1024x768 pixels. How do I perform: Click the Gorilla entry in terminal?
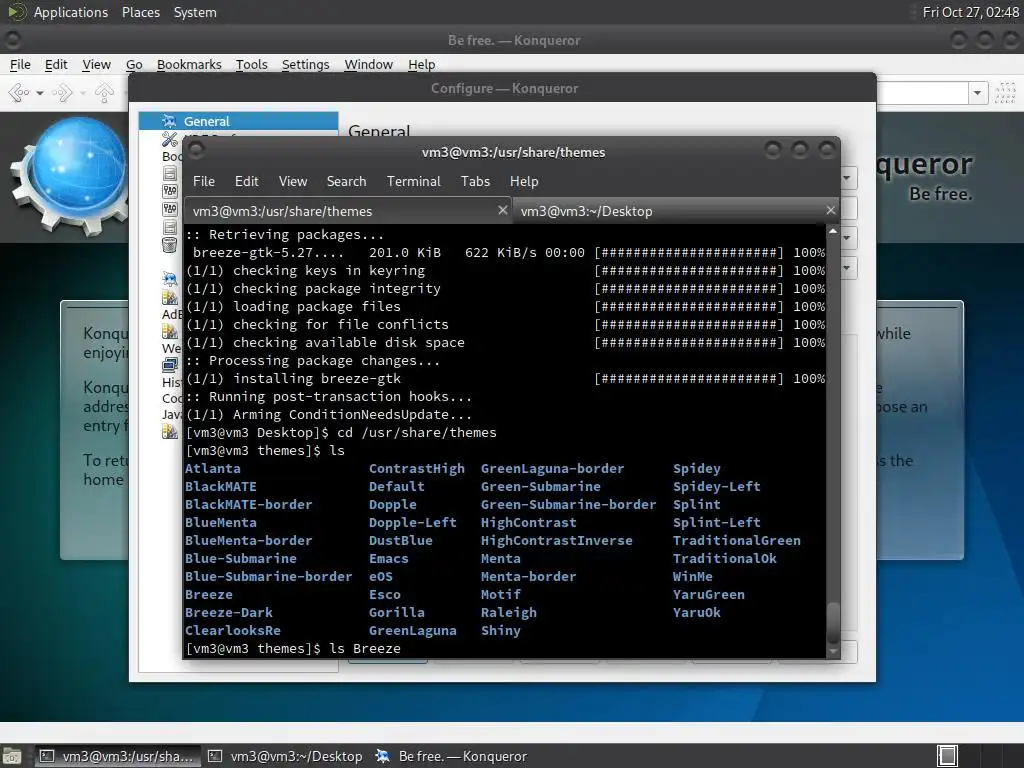396,612
